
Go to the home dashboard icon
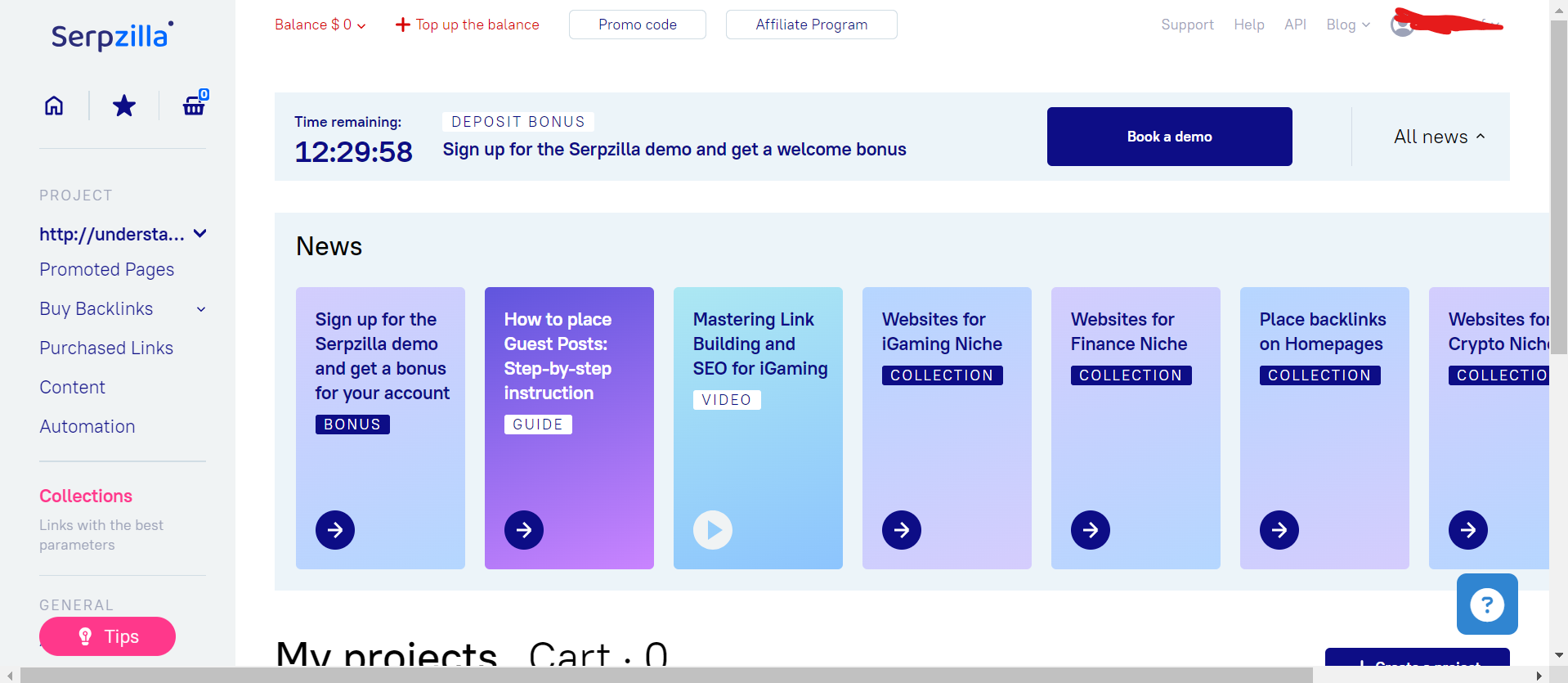coord(54,106)
